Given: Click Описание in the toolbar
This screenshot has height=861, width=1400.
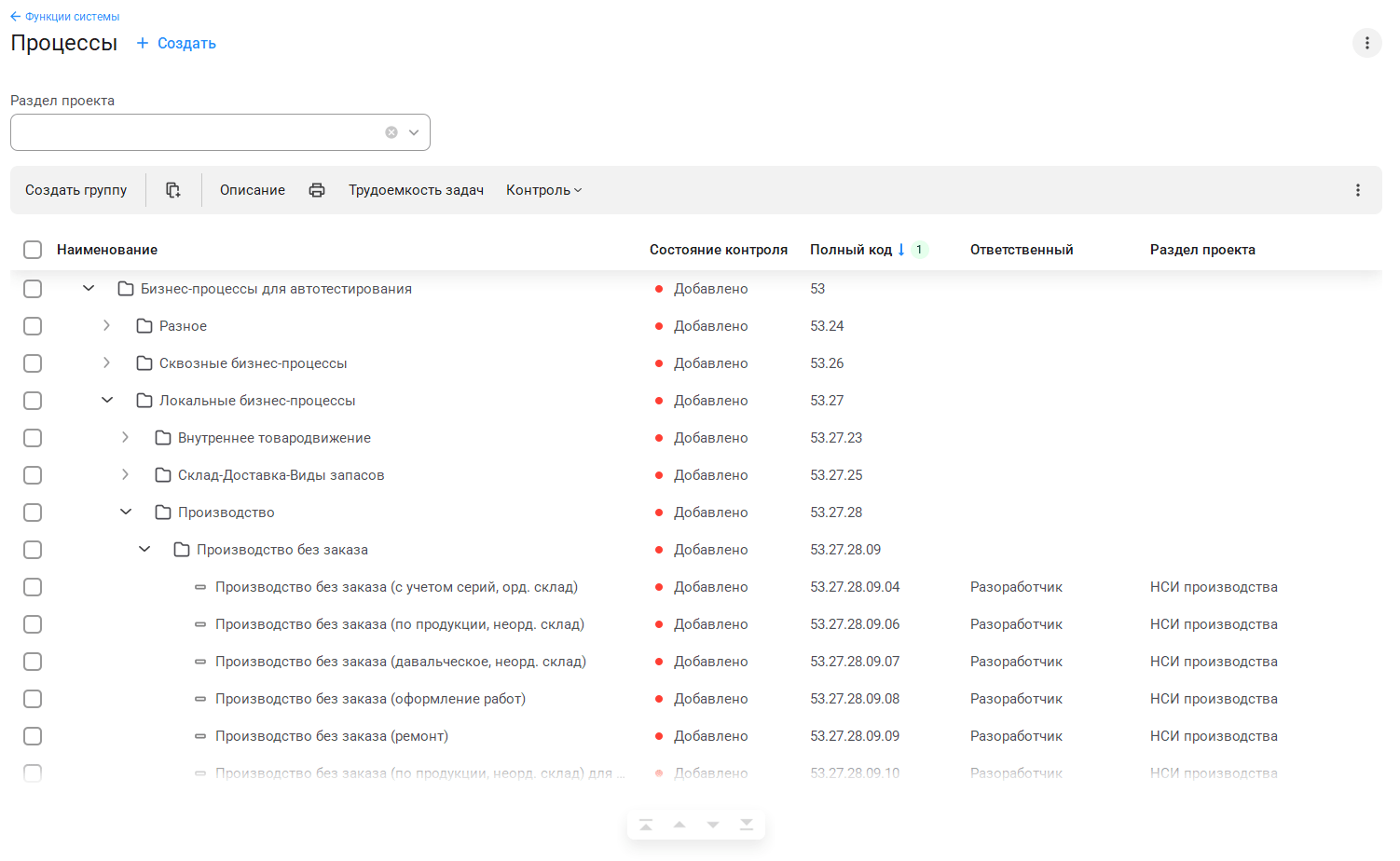Looking at the screenshot, I should (x=253, y=190).
